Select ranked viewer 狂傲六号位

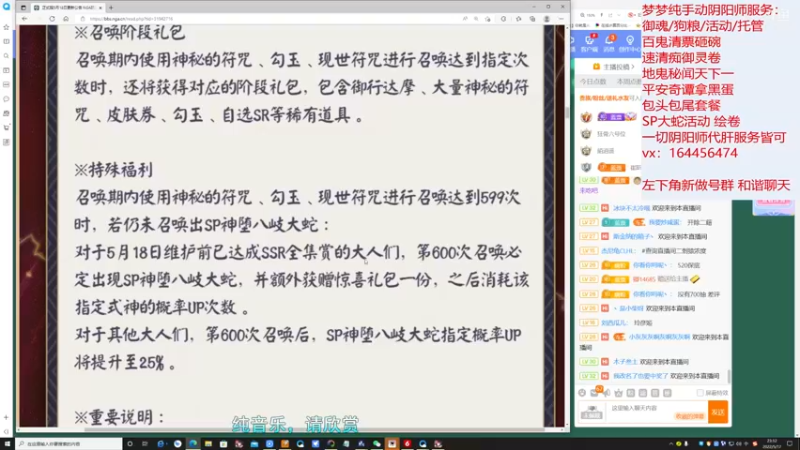(611, 134)
